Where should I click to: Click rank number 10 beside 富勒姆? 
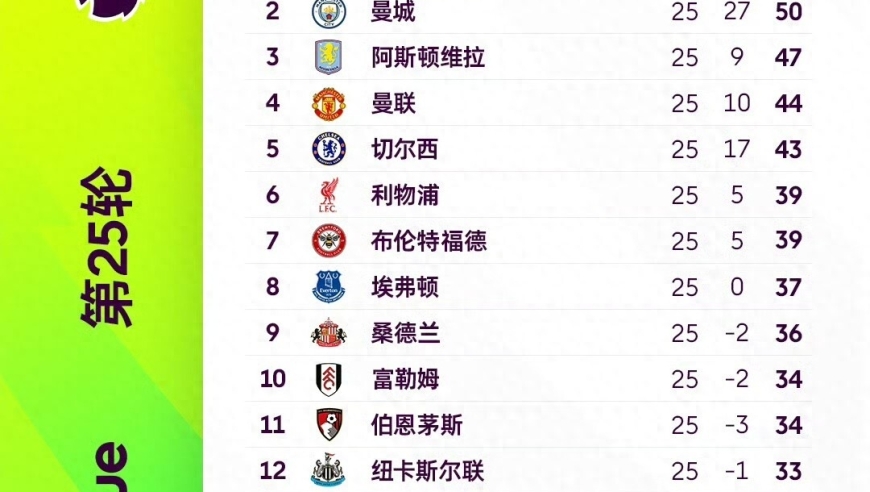(x=272, y=379)
